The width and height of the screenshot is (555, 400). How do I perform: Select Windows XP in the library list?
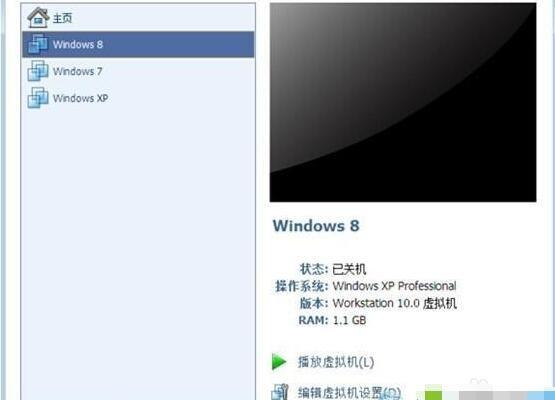(x=80, y=98)
